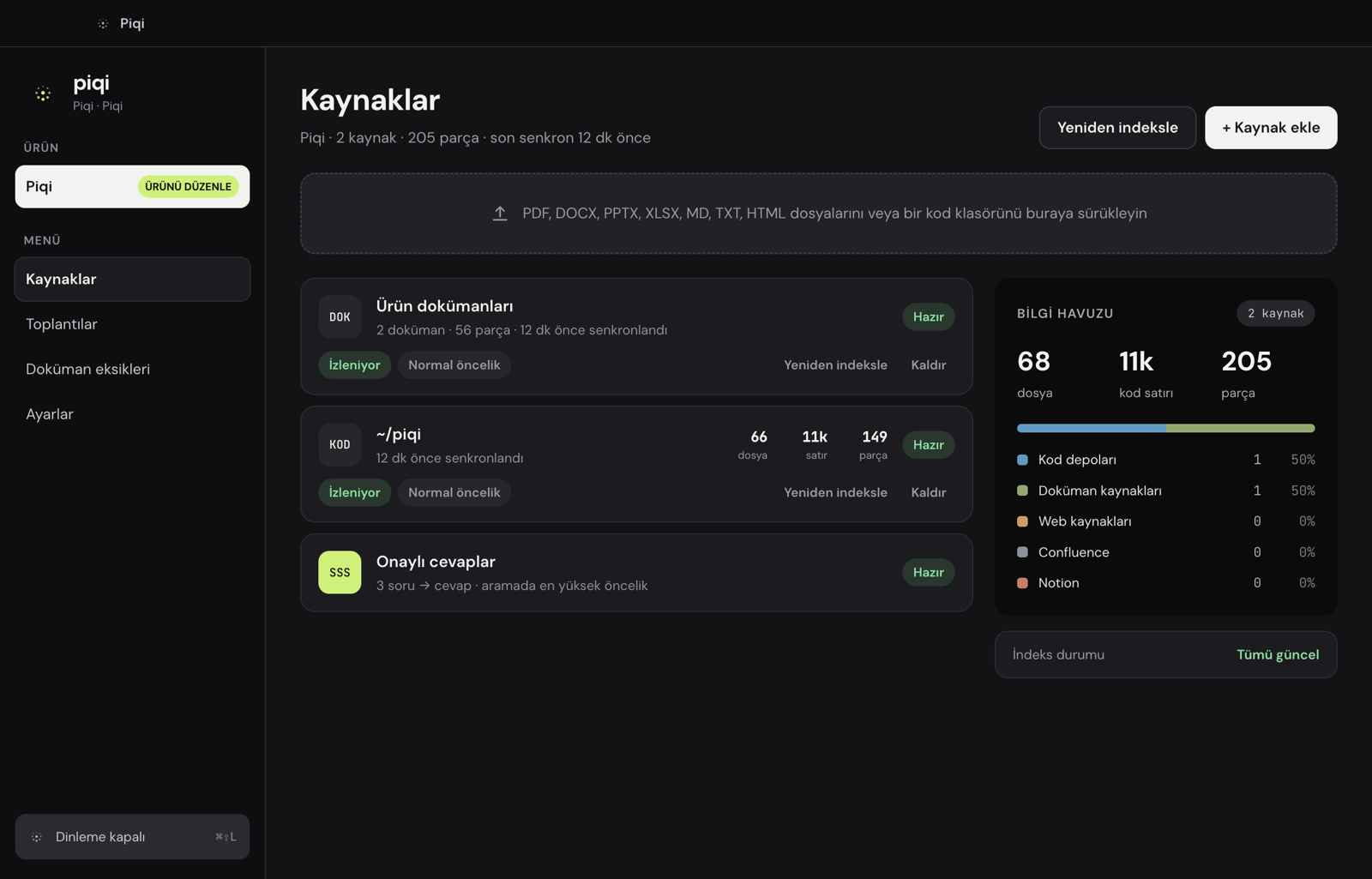Click the upload arrow icon in the drop zone

(x=500, y=214)
